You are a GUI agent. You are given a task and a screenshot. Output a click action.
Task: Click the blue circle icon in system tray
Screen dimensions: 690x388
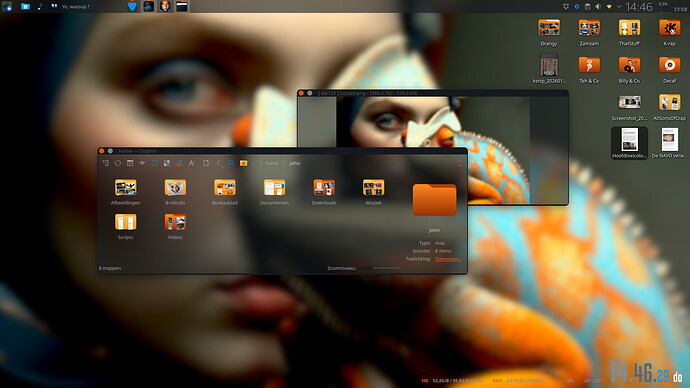click(576, 7)
